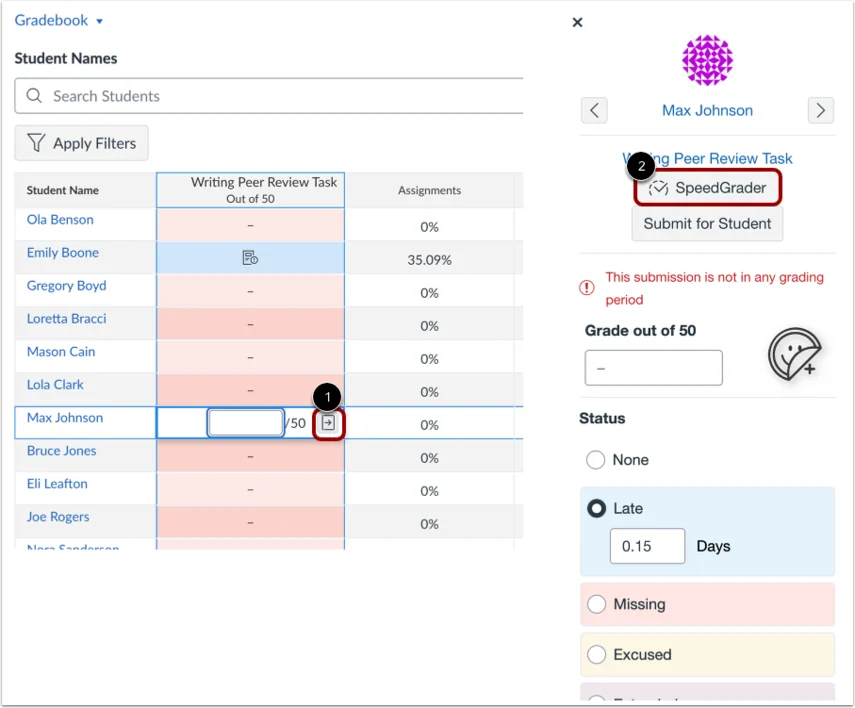
Task: Click Bruce Jones's Peer Review grade cell
Action: pyautogui.click(x=250, y=457)
